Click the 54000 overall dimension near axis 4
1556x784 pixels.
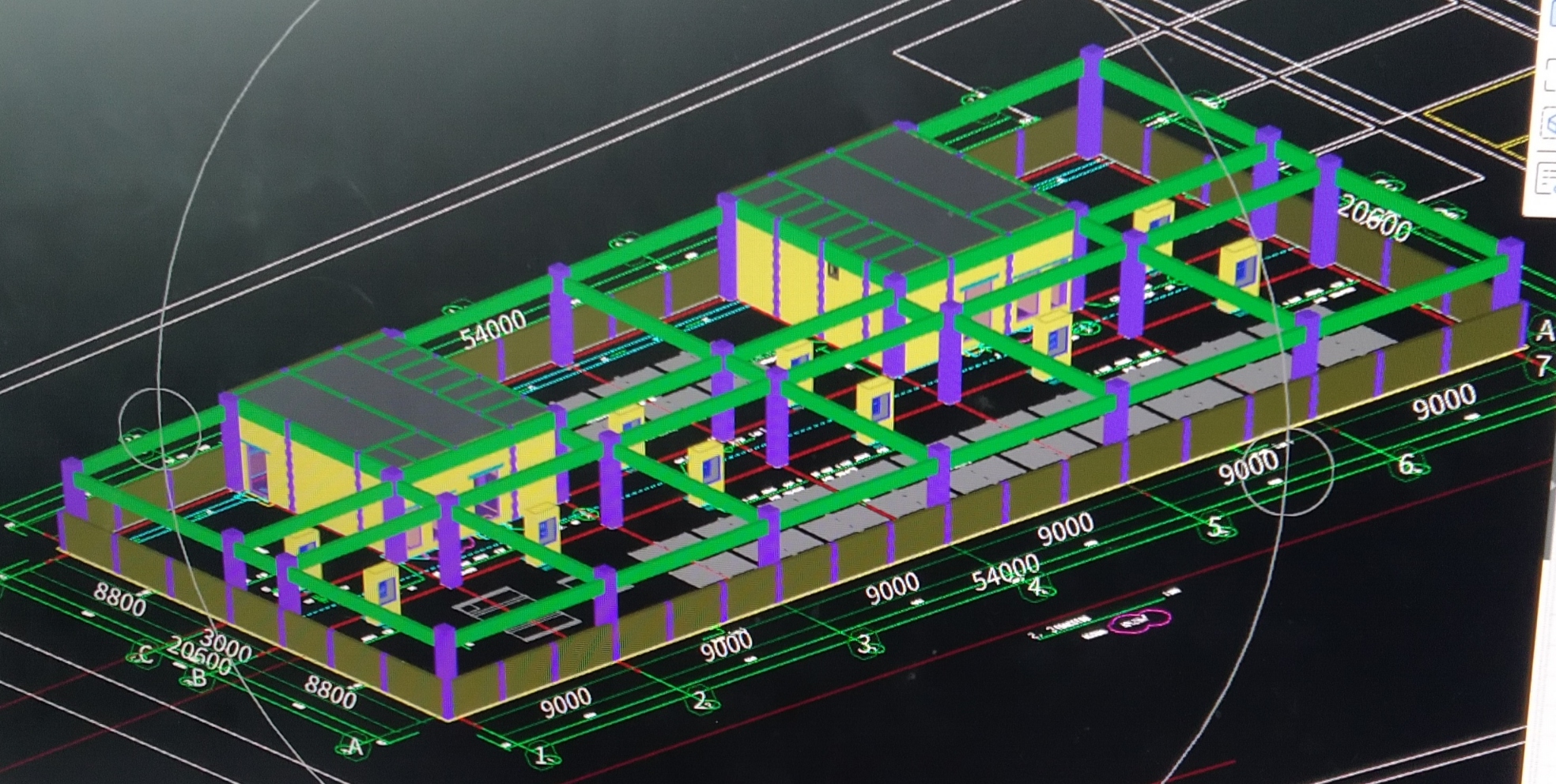point(1006,572)
